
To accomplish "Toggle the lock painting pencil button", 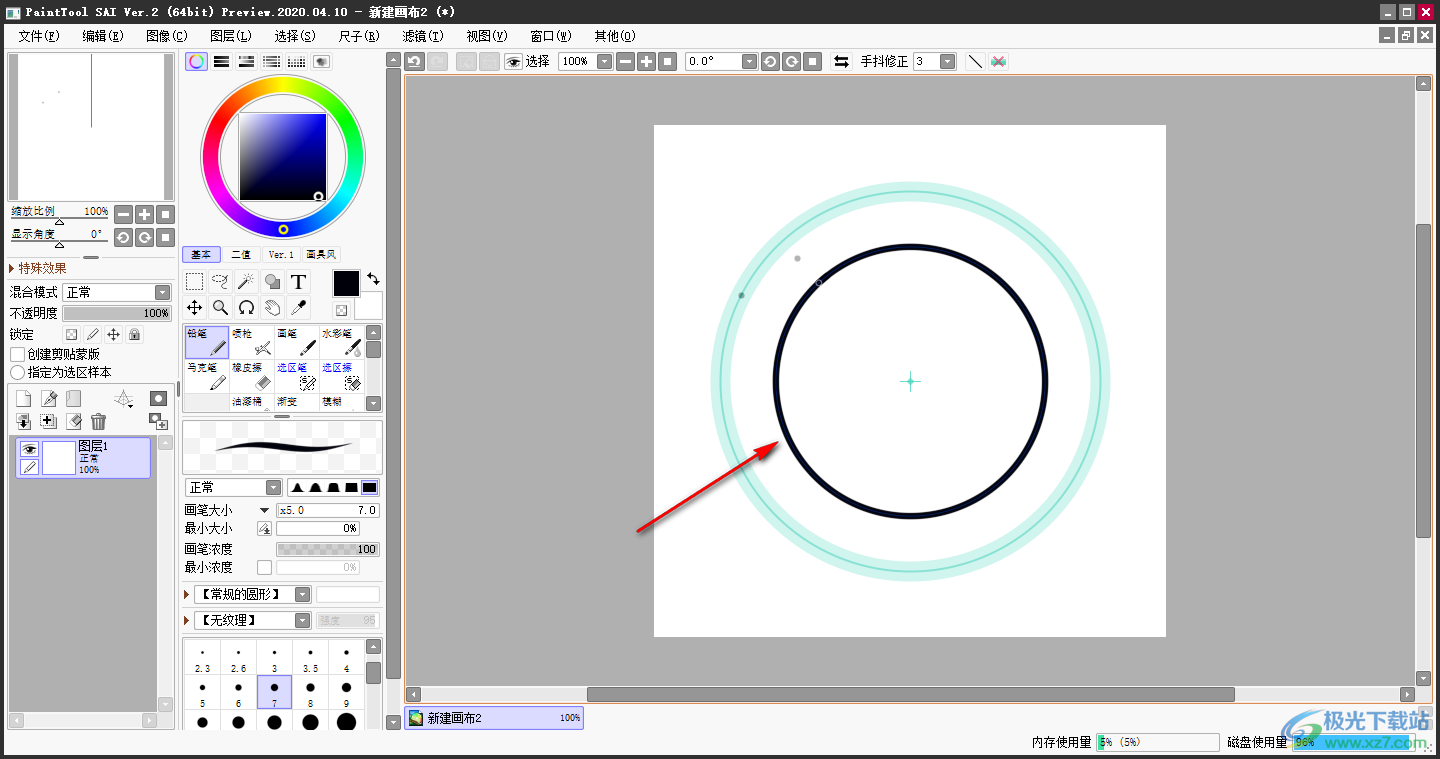I will pyautogui.click(x=92, y=334).
